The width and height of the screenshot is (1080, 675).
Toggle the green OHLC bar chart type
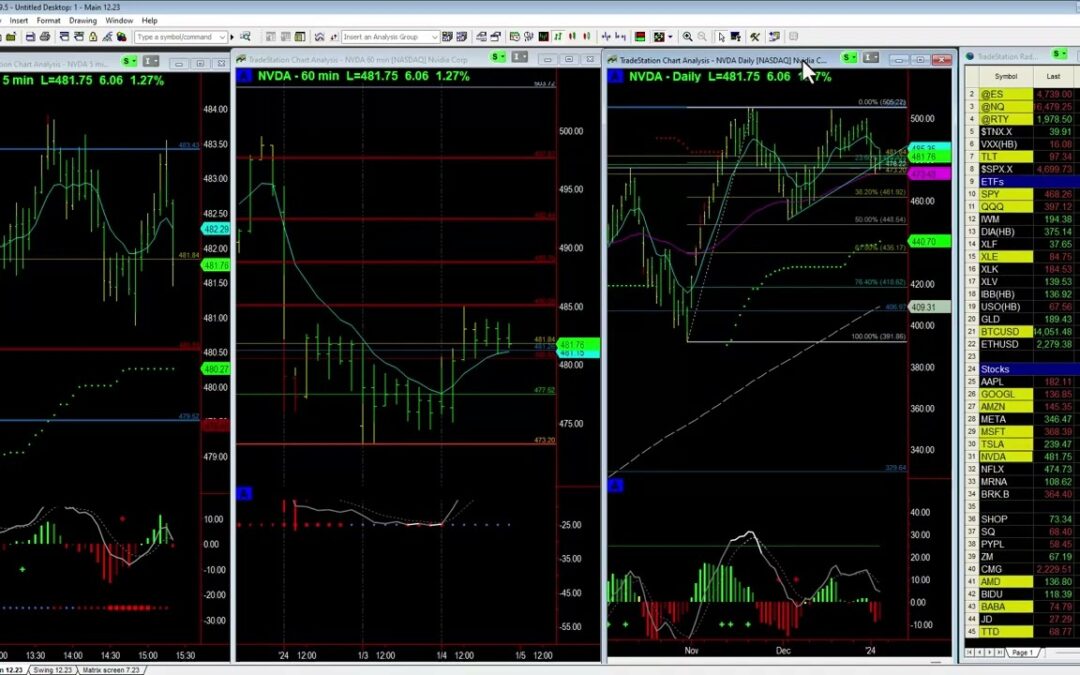(559, 37)
